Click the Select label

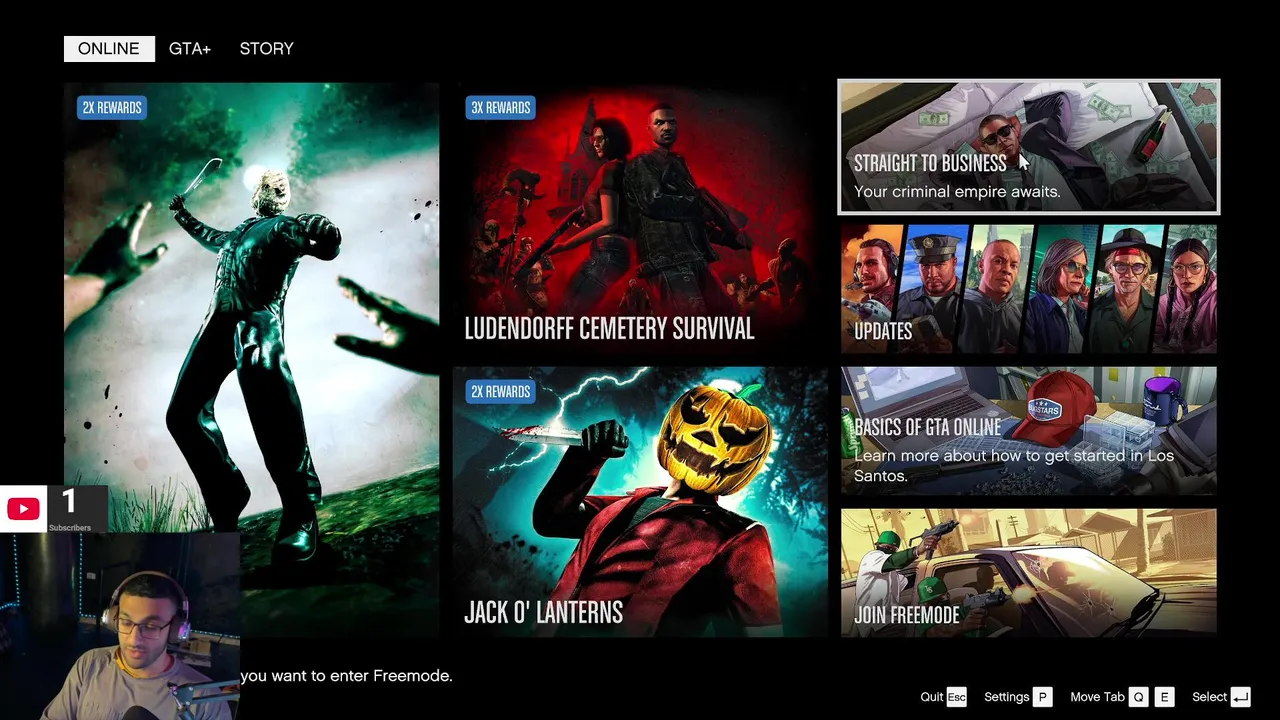1209,697
